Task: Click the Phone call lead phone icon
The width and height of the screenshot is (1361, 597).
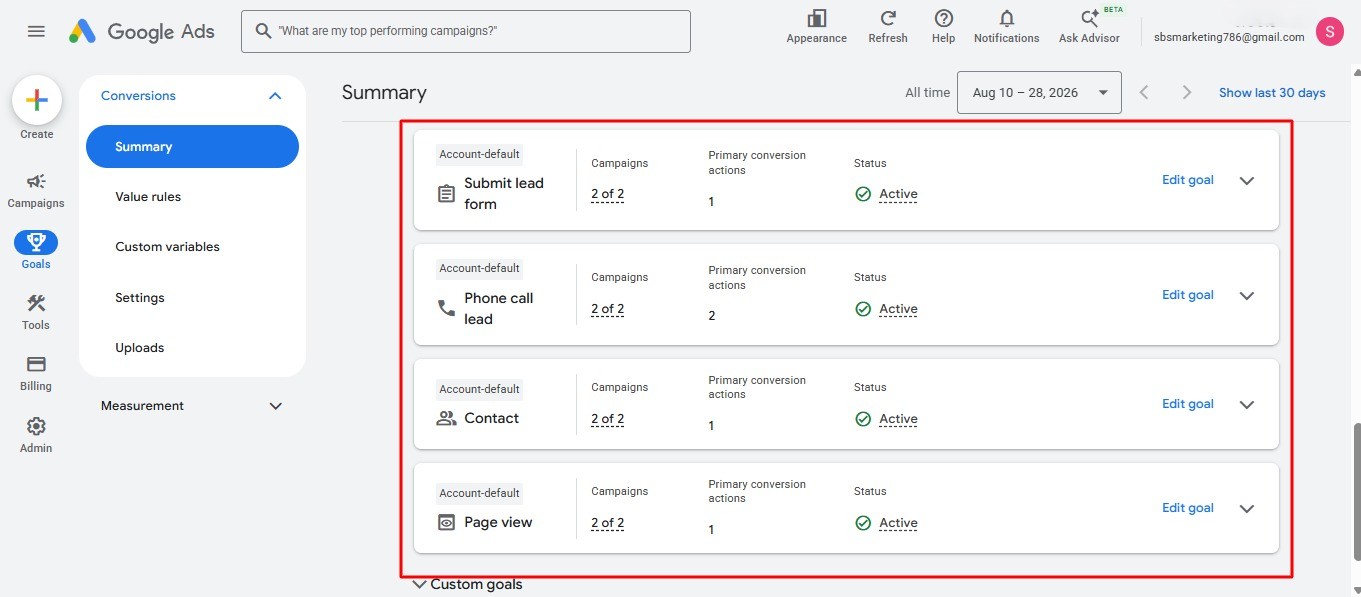Action: [x=446, y=308]
